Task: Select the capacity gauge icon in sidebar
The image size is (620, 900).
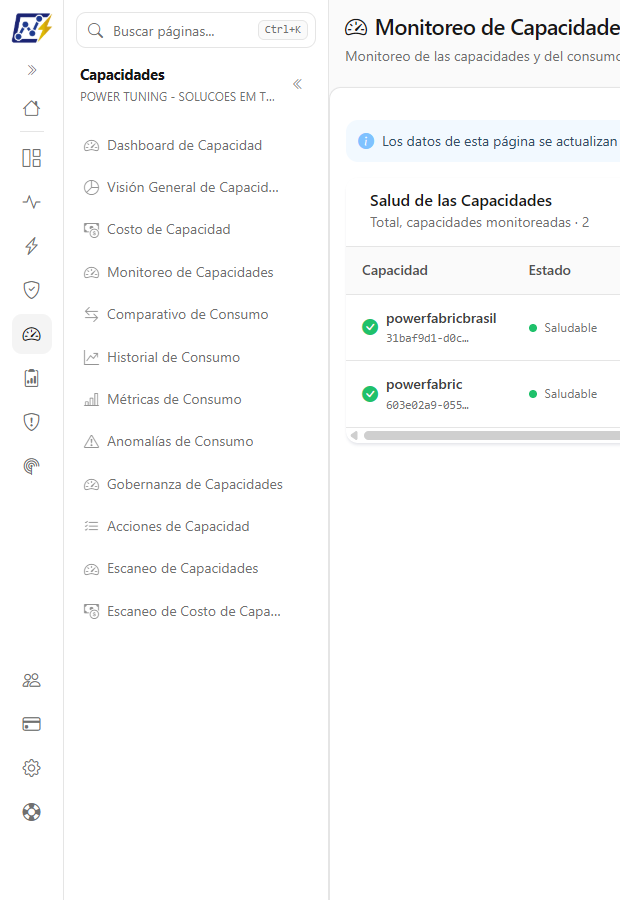Action: [x=32, y=334]
